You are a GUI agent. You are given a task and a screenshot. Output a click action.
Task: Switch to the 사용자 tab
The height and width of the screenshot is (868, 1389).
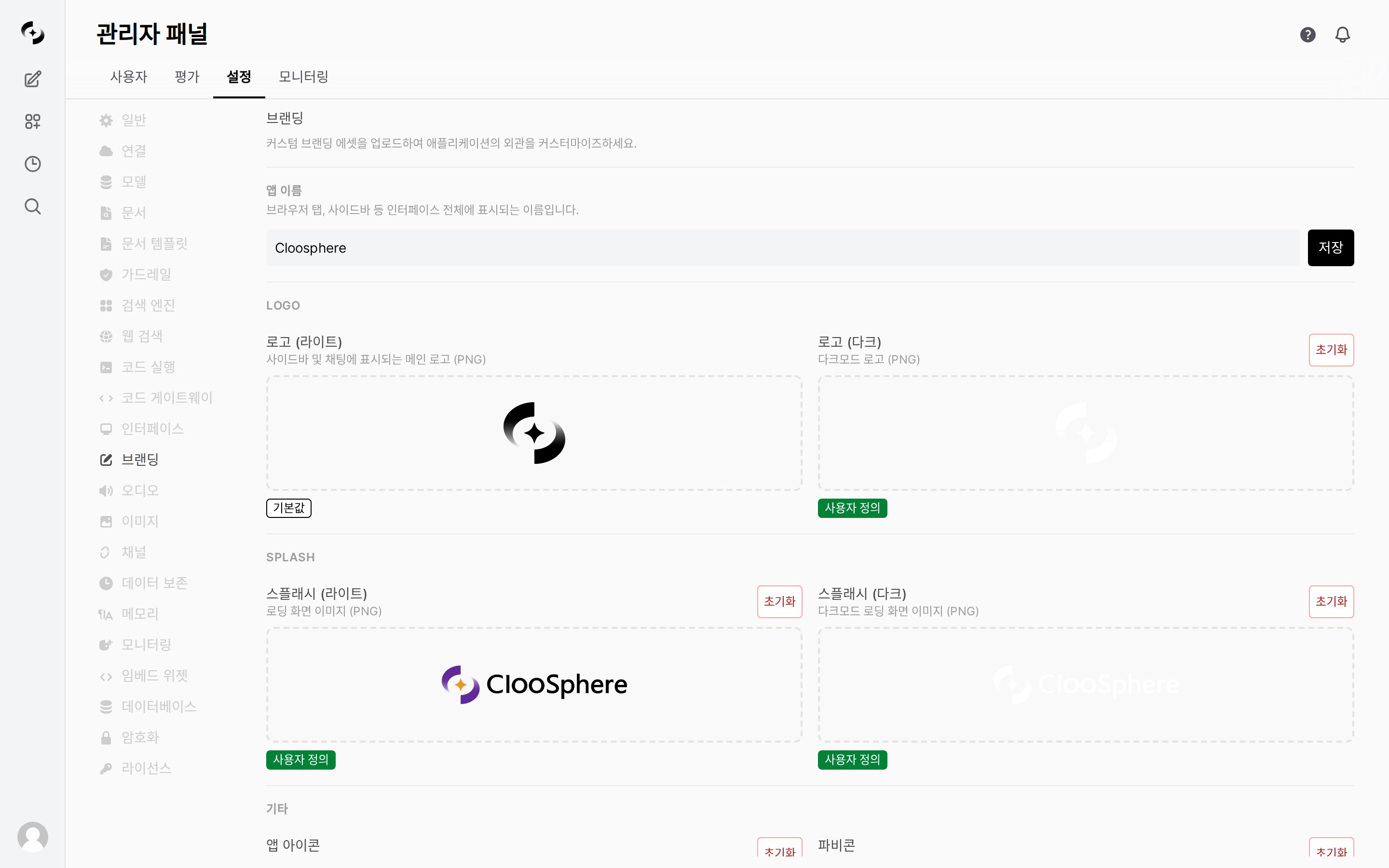[129, 77]
